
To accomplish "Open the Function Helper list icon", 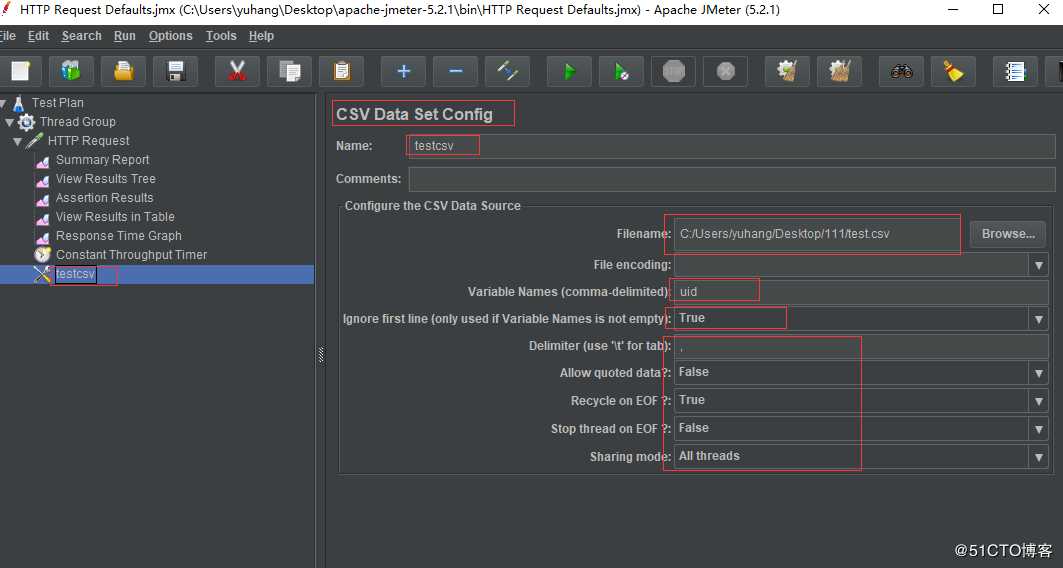I will pyautogui.click(x=1015, y=71).
